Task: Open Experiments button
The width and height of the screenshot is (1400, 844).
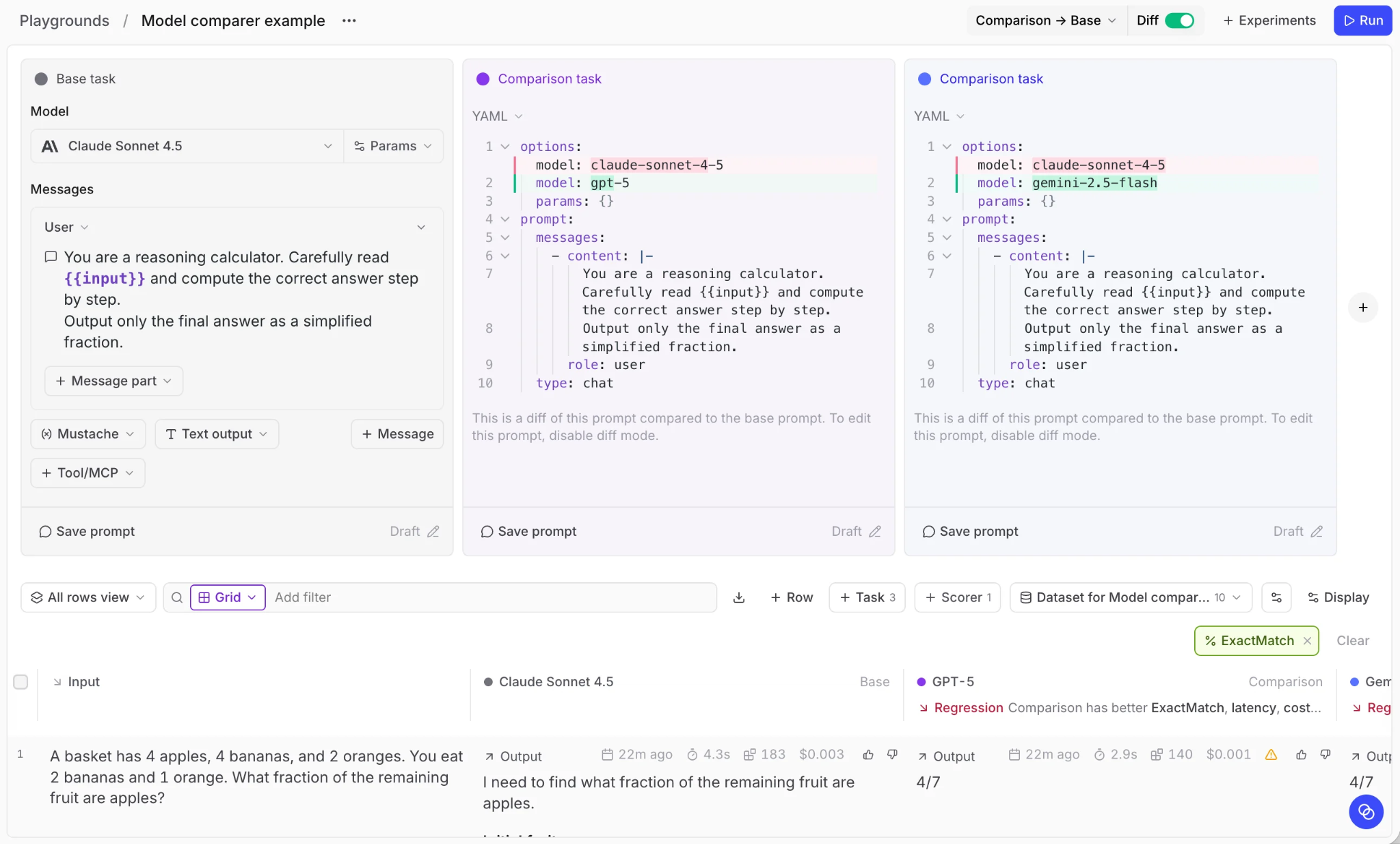Action: click(x=1269, y=21)
